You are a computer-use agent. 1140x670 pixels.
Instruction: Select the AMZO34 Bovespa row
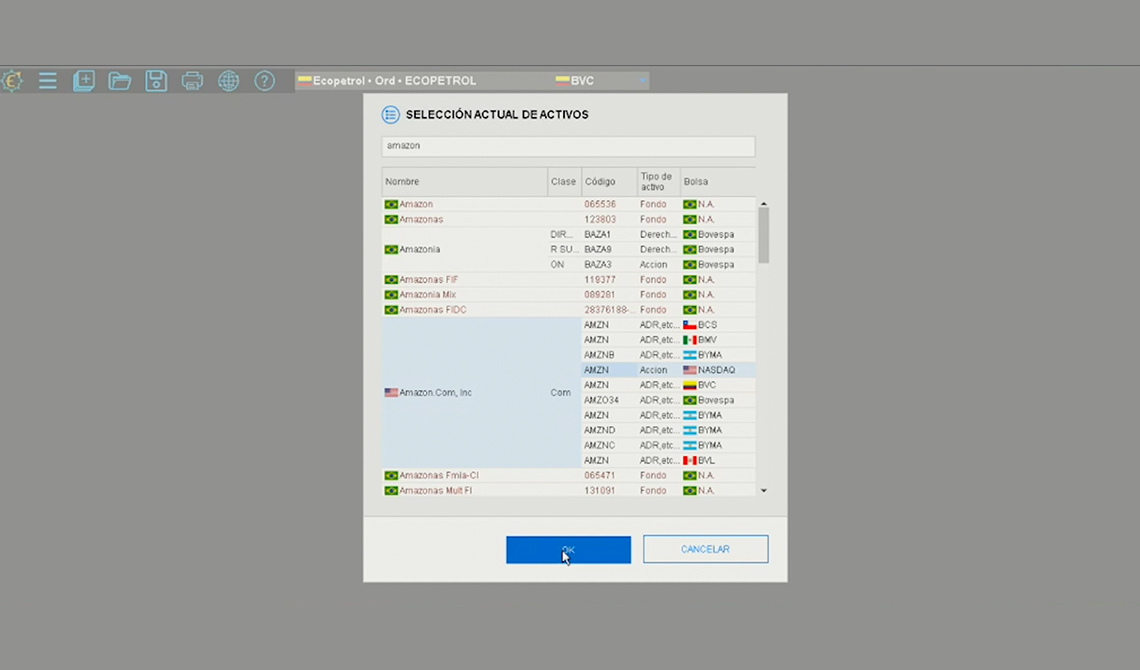(667, 400)
